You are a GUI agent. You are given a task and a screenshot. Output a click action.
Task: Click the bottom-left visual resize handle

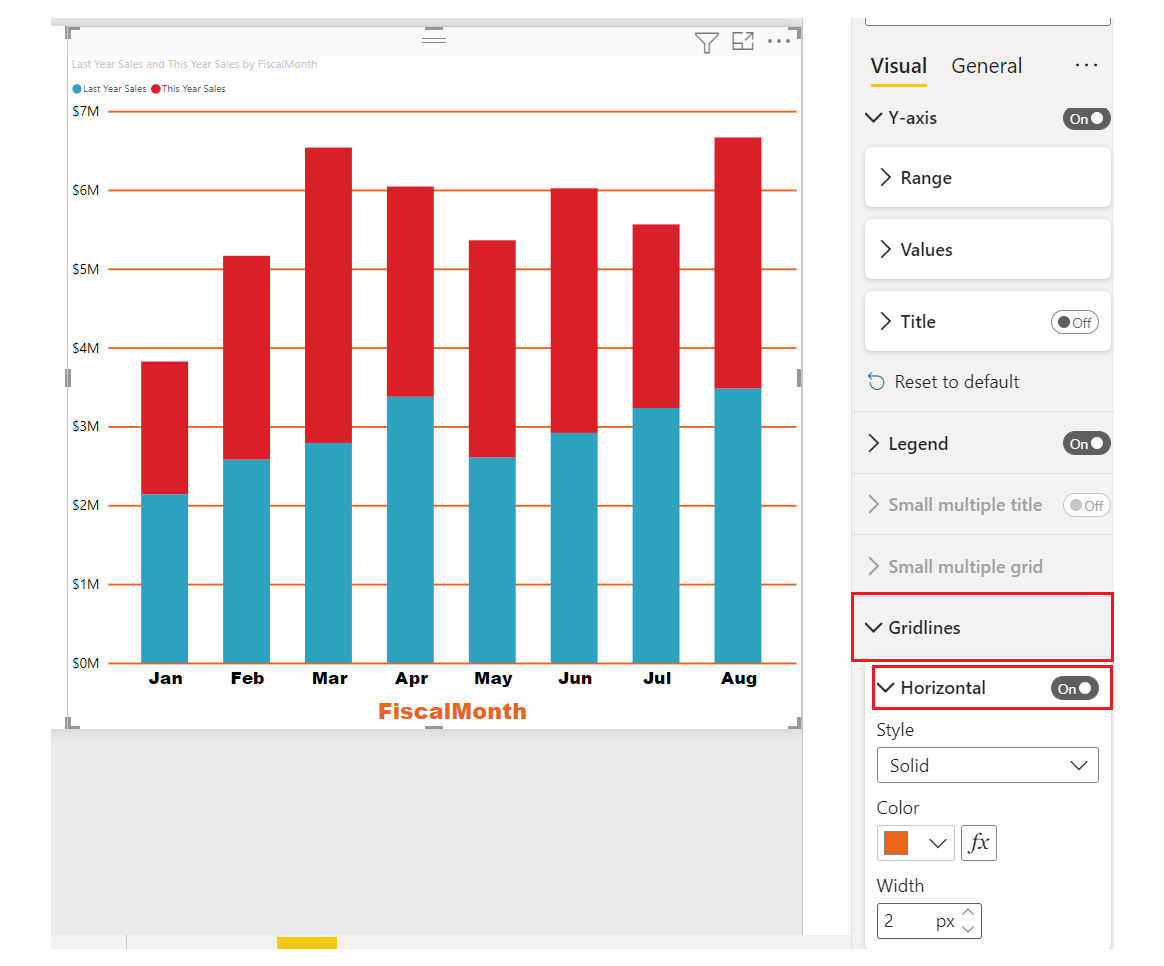(71, 723)
